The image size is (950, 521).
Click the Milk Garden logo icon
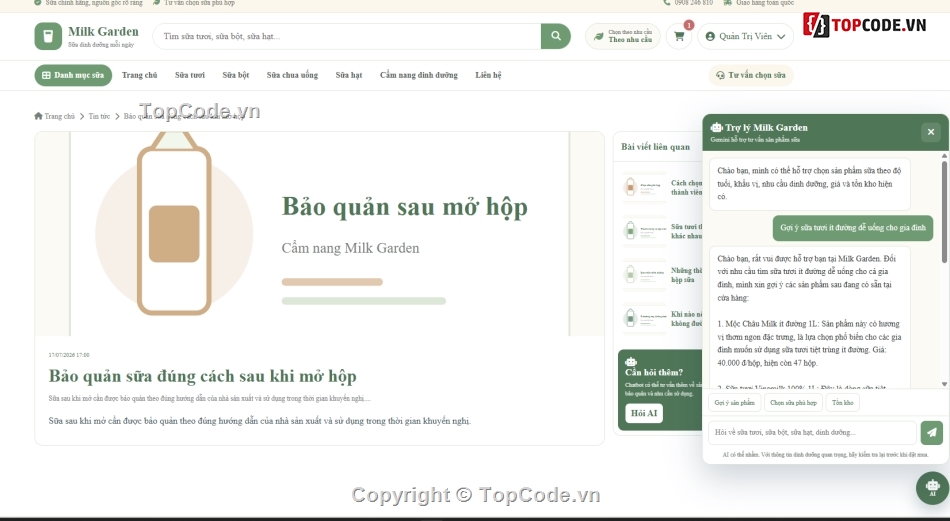(x=48, y=36)
